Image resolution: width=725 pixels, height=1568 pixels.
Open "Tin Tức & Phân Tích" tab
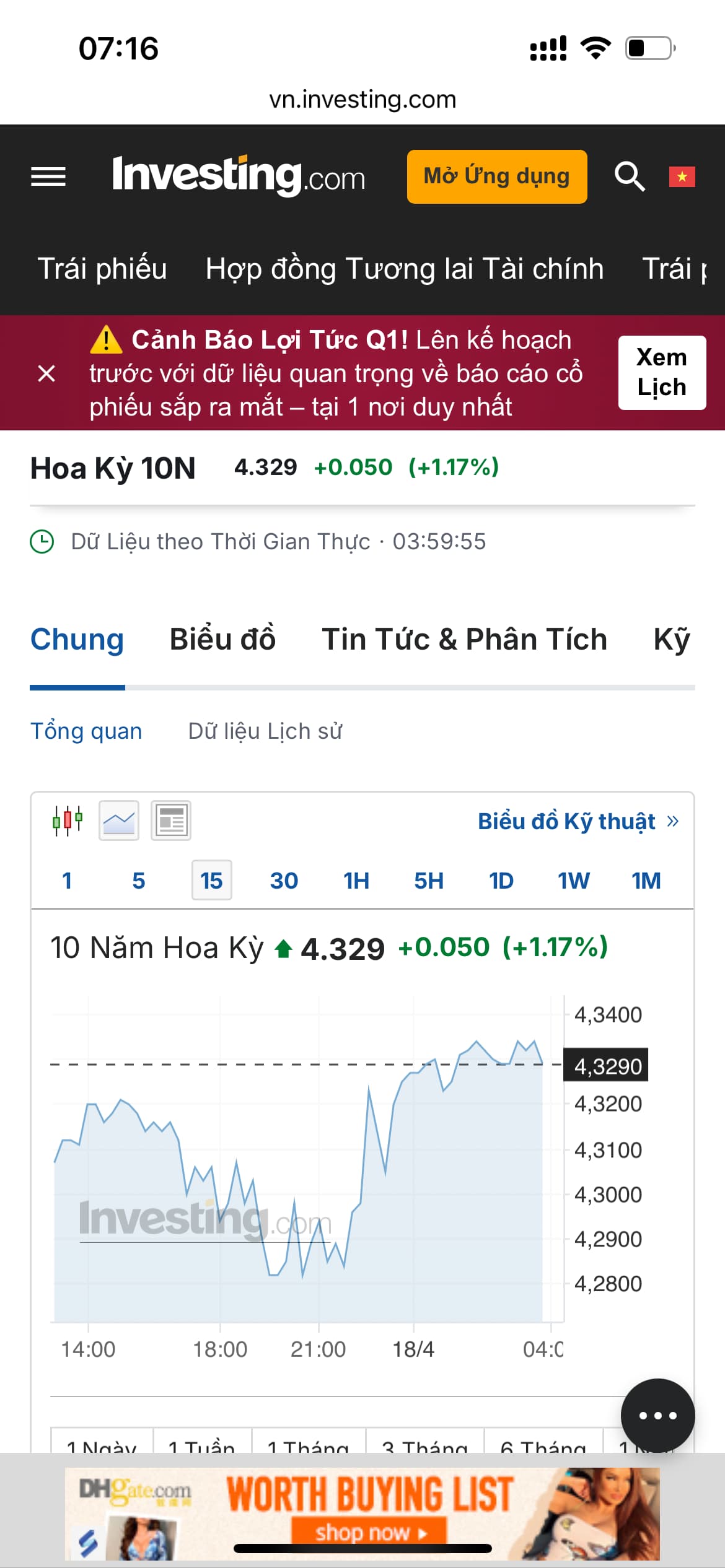[464, 640]
